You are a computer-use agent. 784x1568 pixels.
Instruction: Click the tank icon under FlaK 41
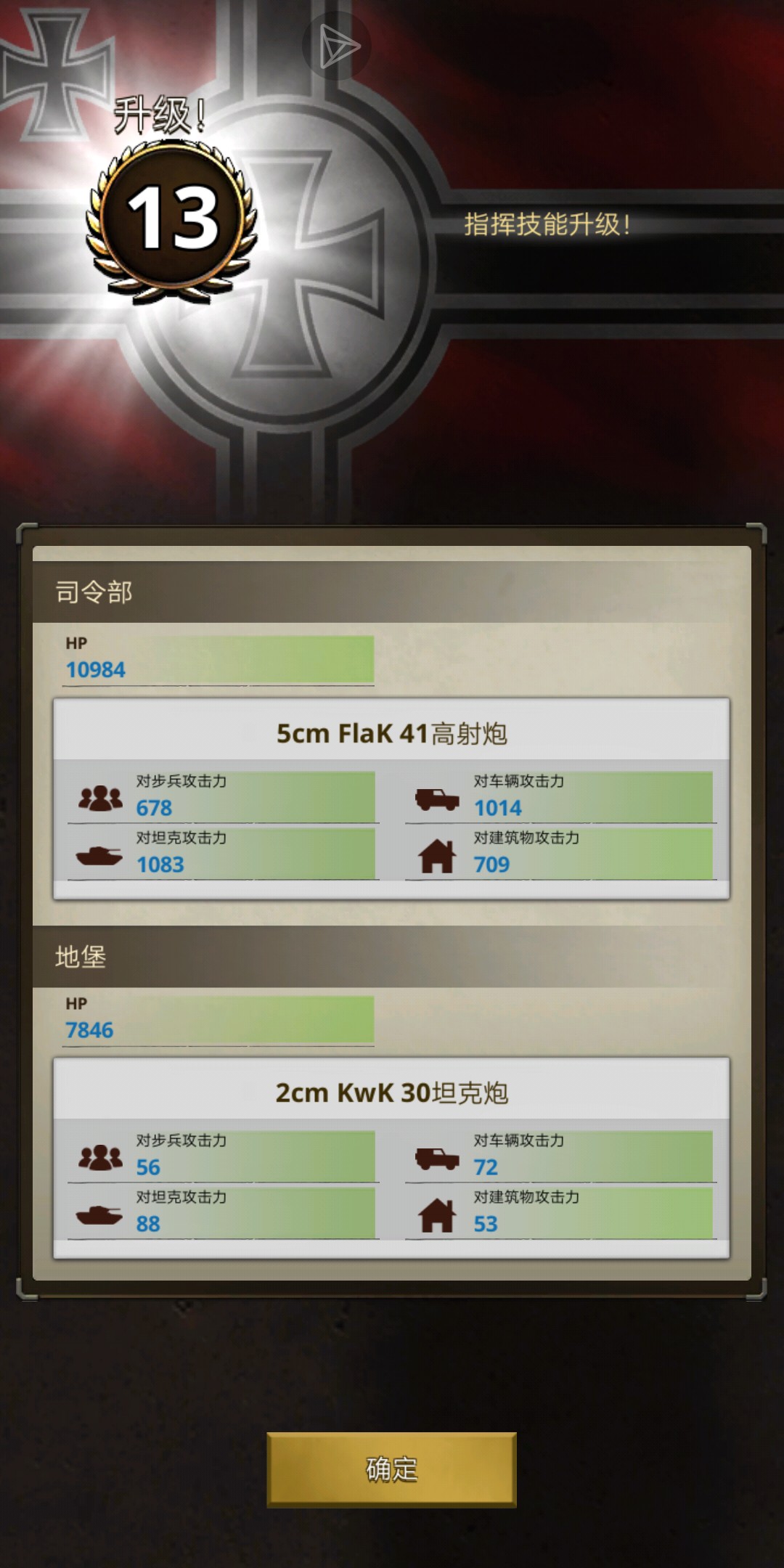coord(99,857)
